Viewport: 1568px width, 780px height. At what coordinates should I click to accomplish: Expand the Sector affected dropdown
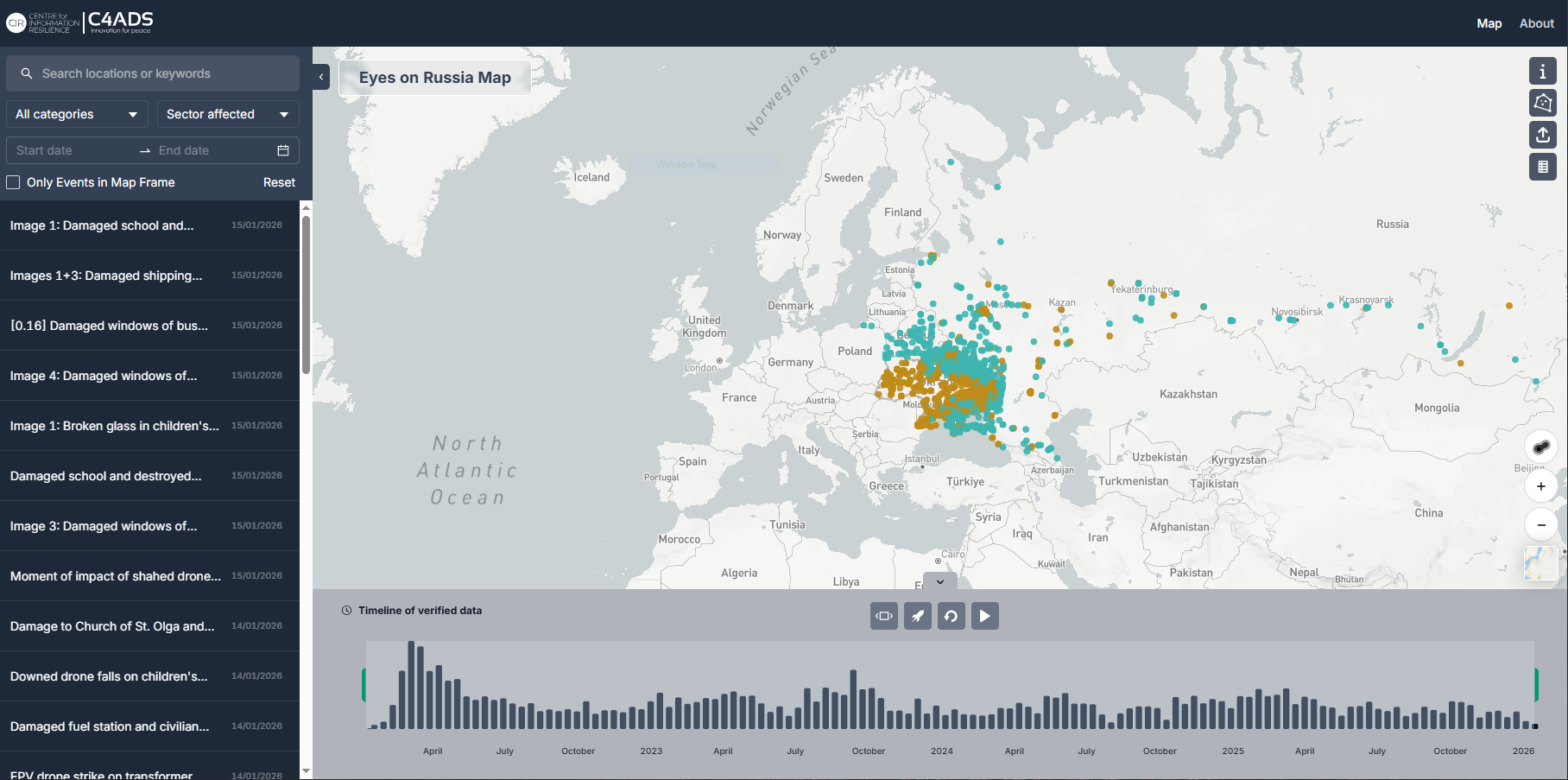(227, 114)
